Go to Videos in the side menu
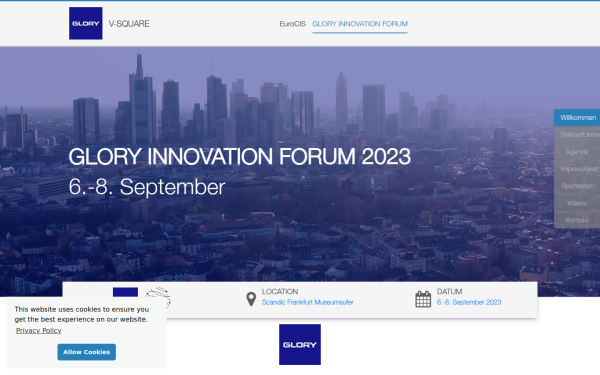 577,203
